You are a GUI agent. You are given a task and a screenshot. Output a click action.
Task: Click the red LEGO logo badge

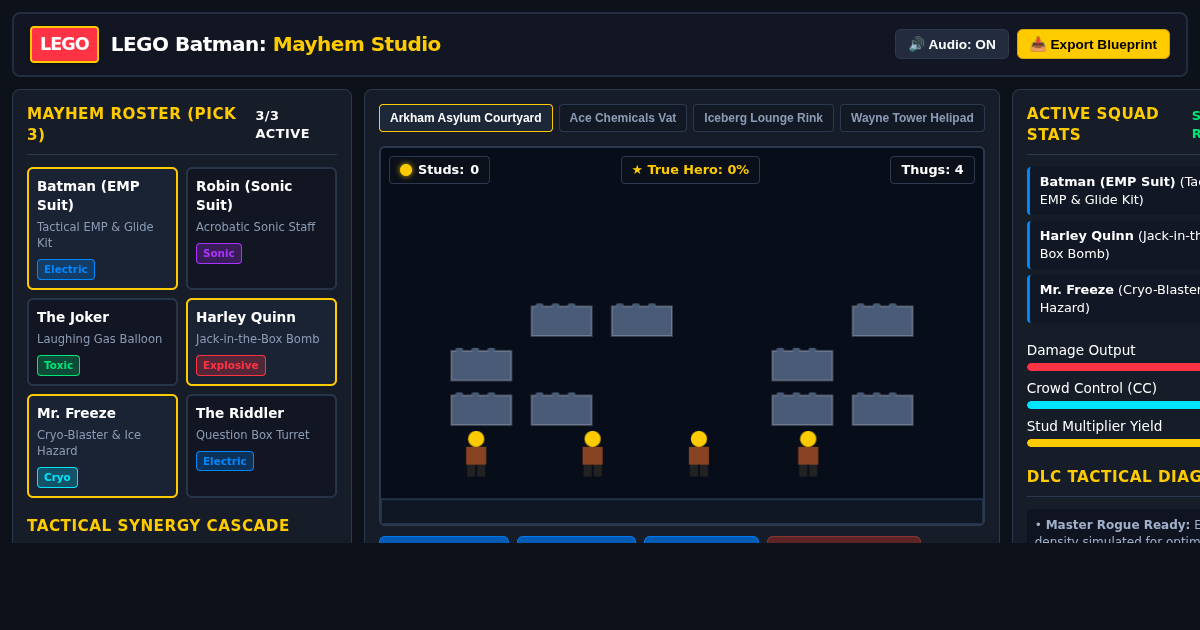64,44
